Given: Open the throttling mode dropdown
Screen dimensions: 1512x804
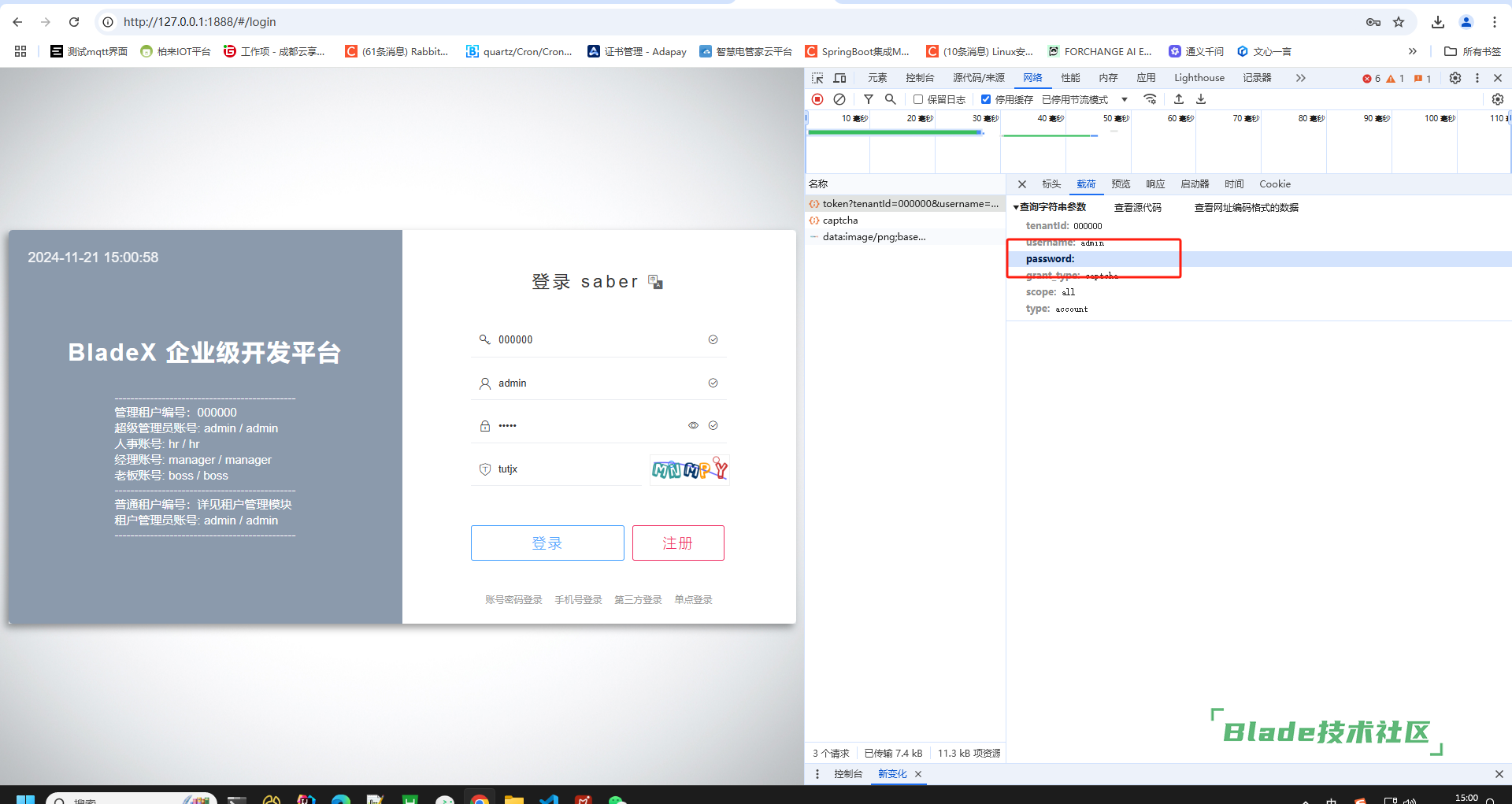Looking at the screenshot, I should coord(1085,99).
